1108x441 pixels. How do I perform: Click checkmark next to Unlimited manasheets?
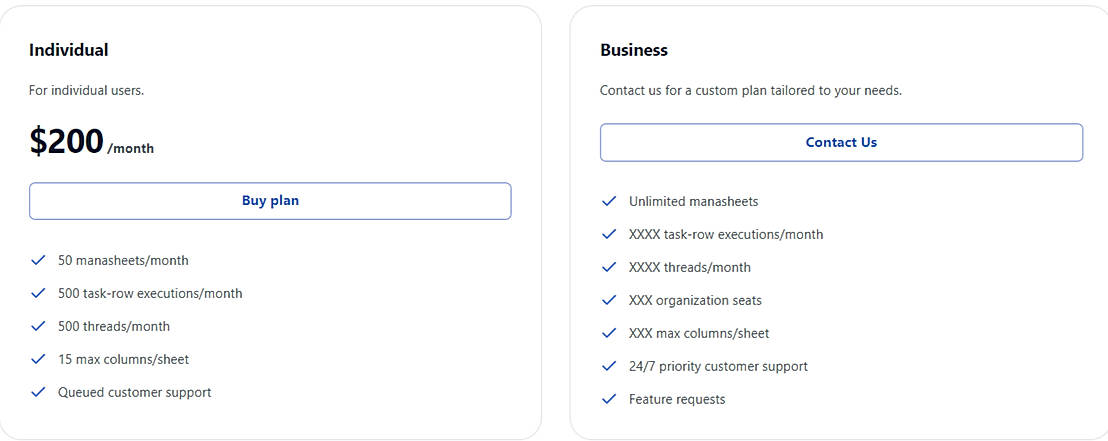click(609, 201)
